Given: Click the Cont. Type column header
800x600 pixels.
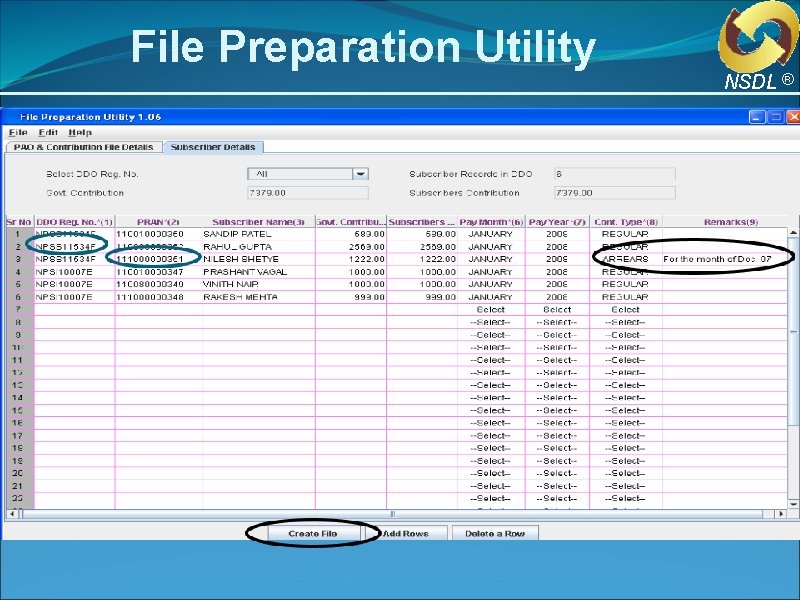Looking at the screenshot, I should [x=626, y=222].
